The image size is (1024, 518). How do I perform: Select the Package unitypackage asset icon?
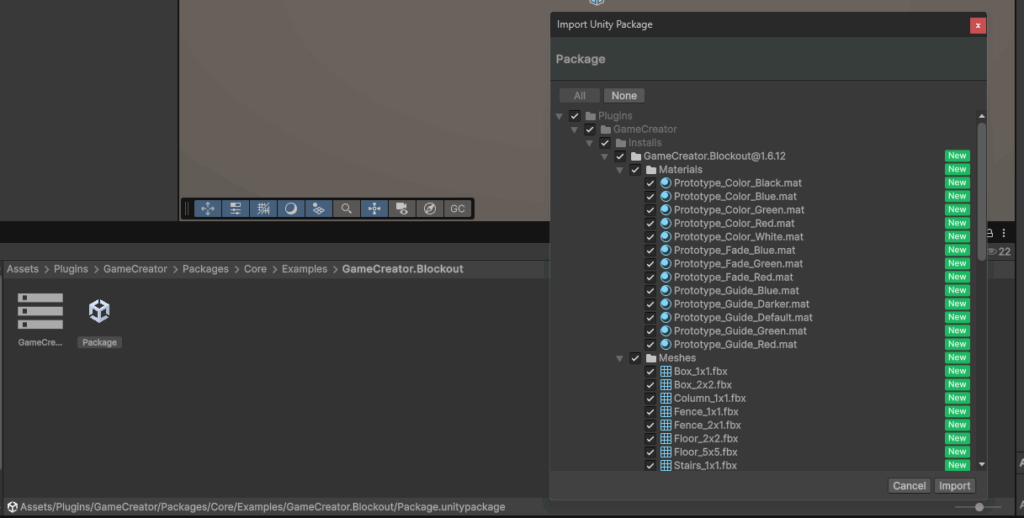pos(99,311)
